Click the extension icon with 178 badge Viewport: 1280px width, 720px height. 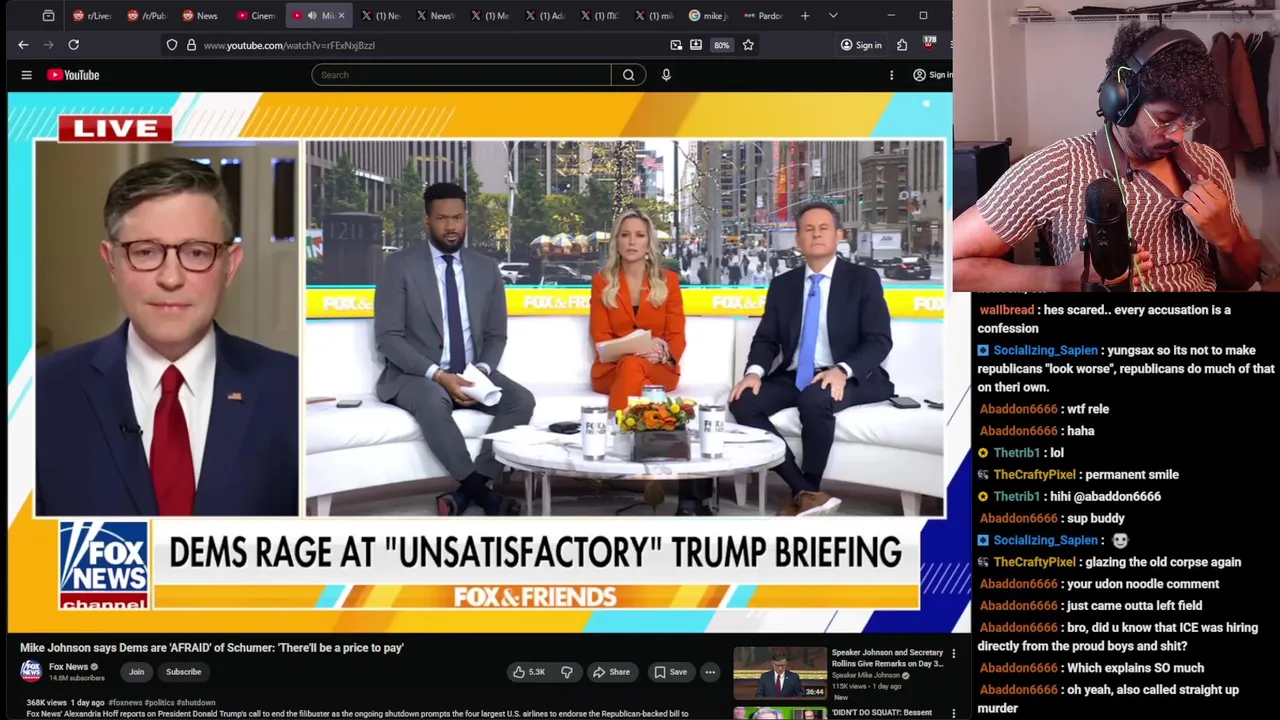pos(928,44)
